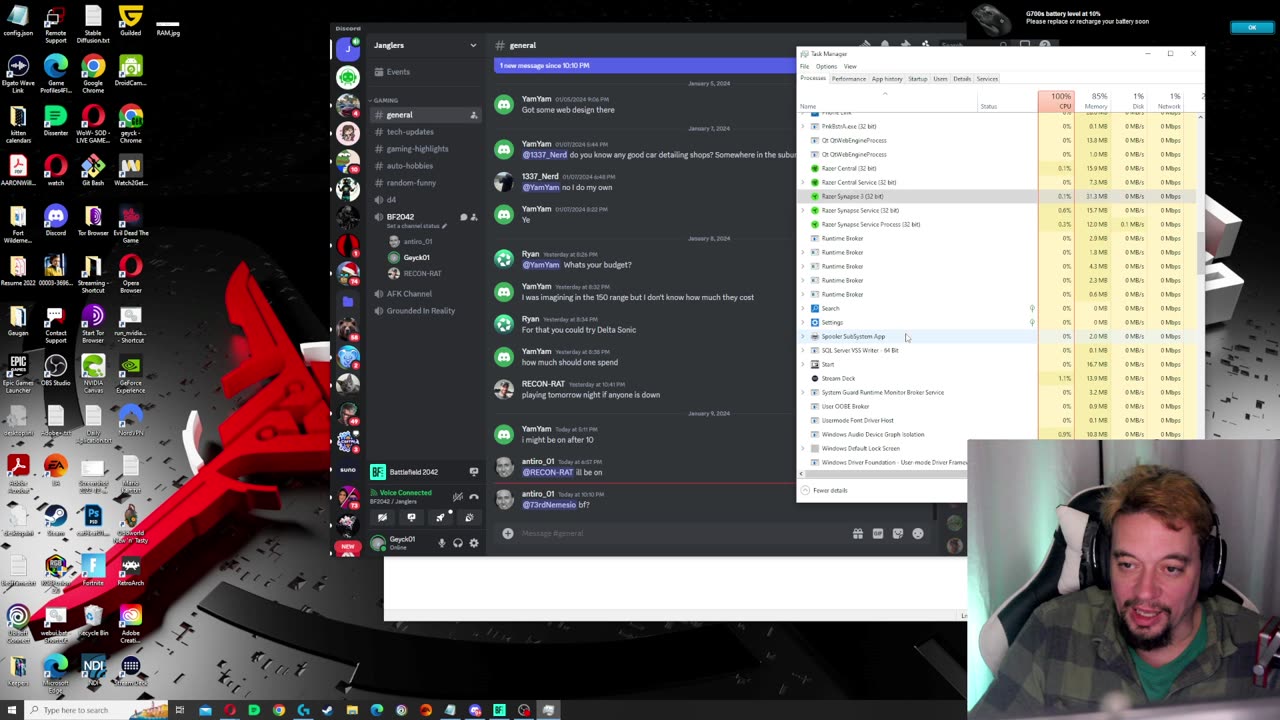This screenshot has height=720, width=1280.
Task: Click the 1 new message since 10:10 PM bar
Action: point(645,66)
